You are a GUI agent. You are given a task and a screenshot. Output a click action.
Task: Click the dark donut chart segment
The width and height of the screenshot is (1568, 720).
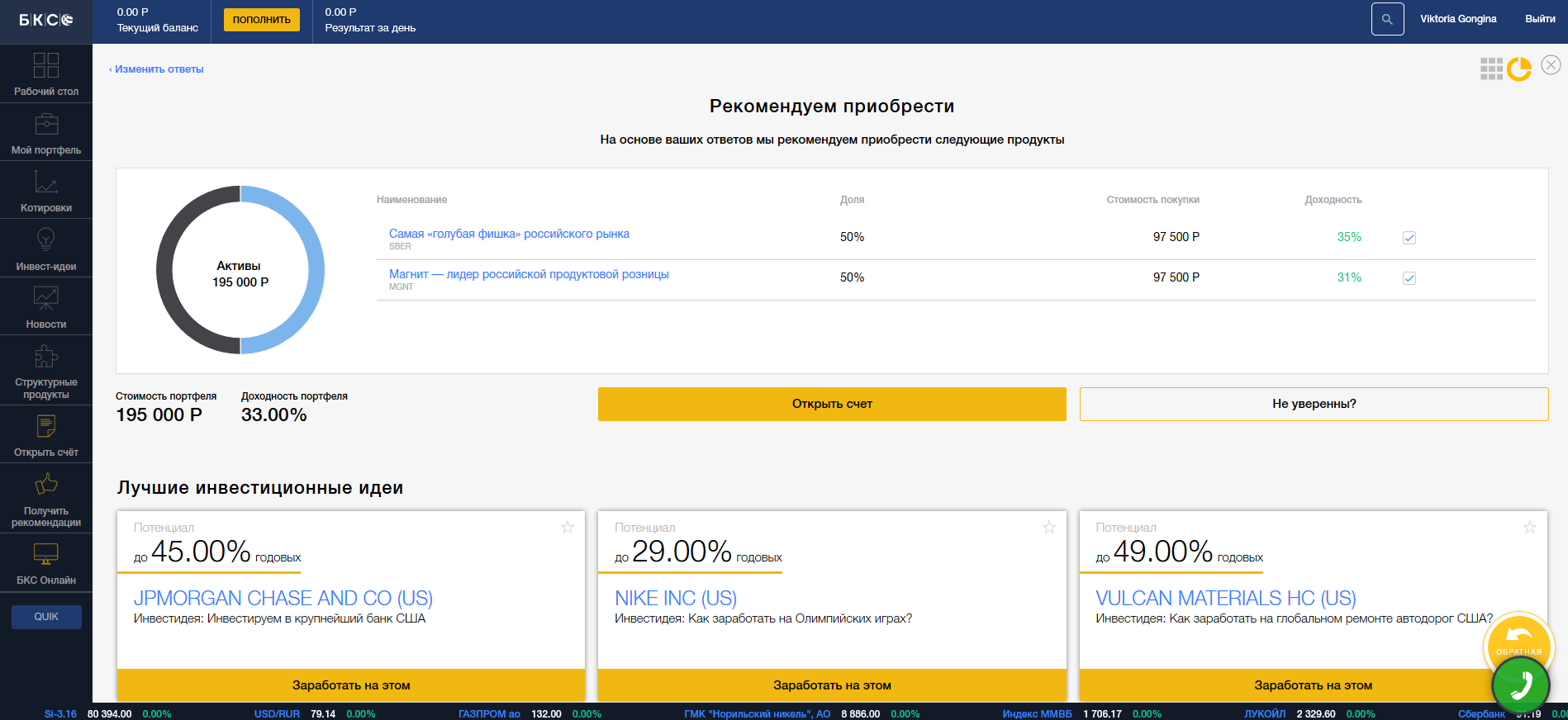click(164, 270)
